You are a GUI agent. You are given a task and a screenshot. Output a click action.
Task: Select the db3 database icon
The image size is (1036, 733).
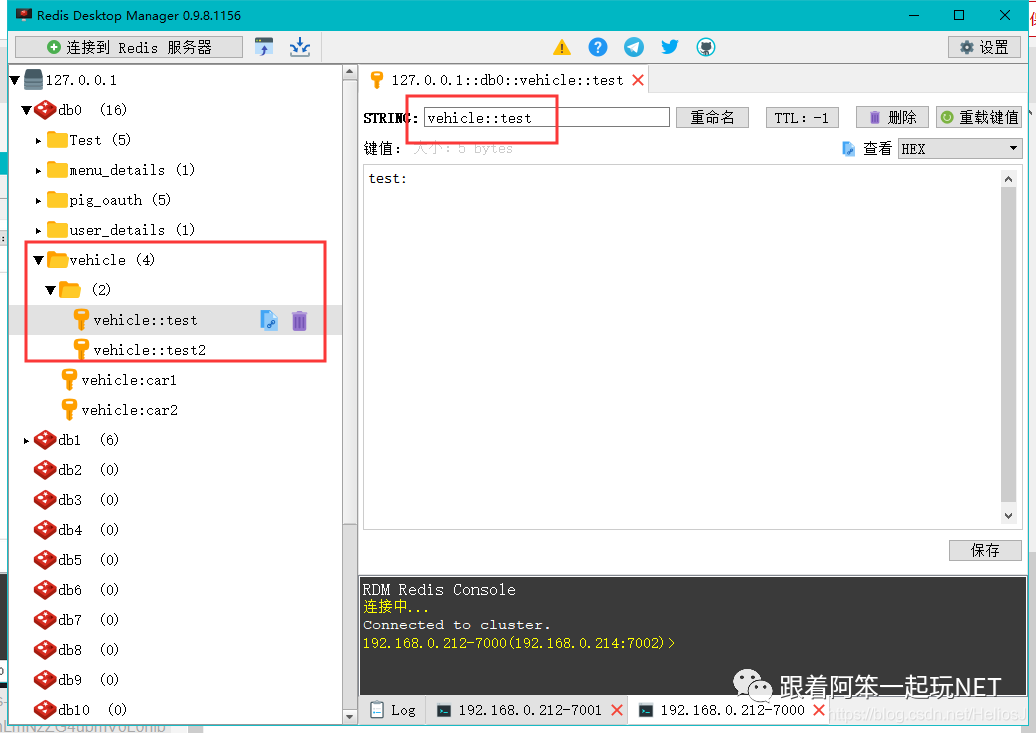click(x=45, y=500)
